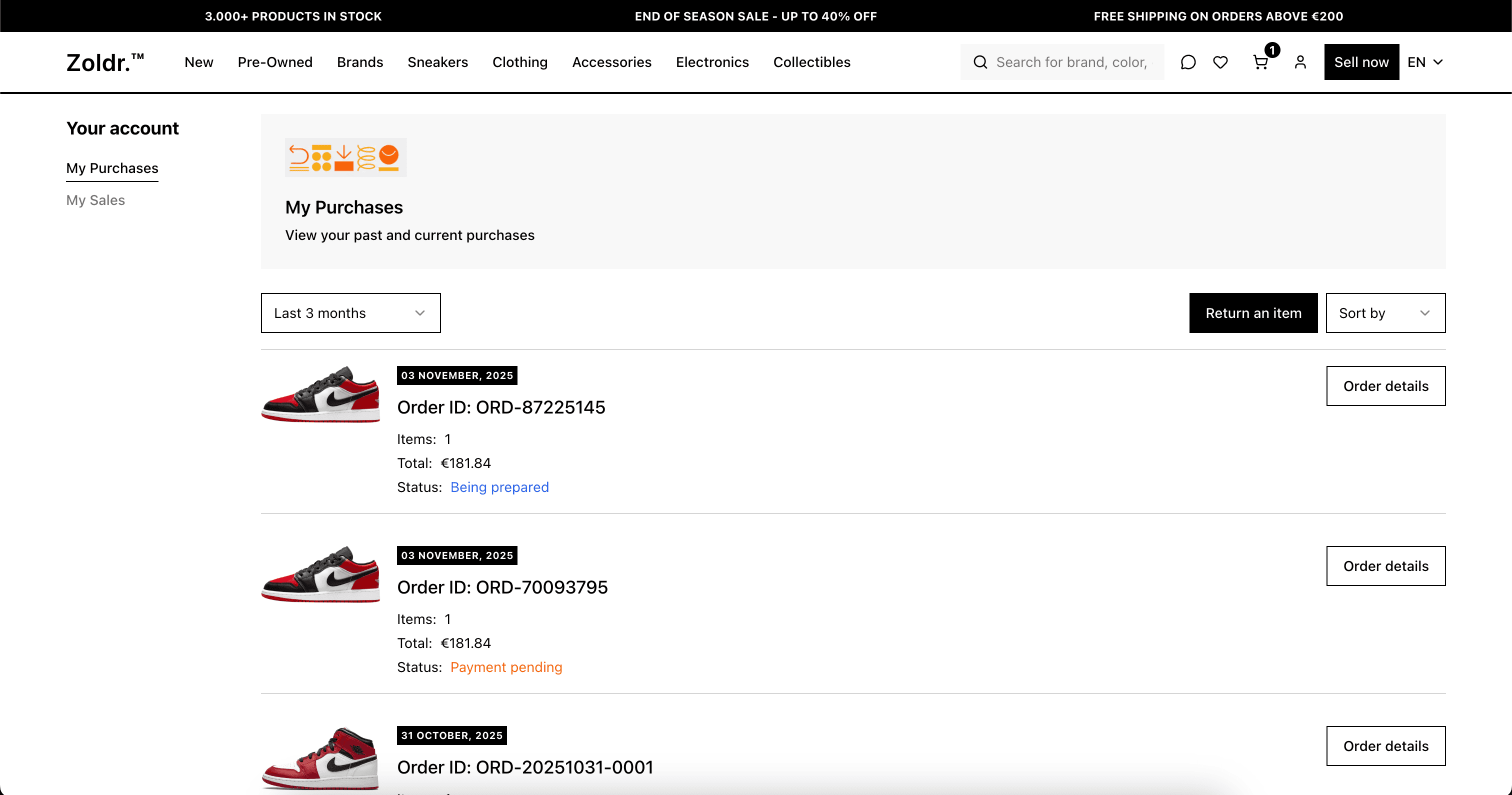1512x795 pixels.
Task: Open the shopping cart icon
Action: (1260, 62)
